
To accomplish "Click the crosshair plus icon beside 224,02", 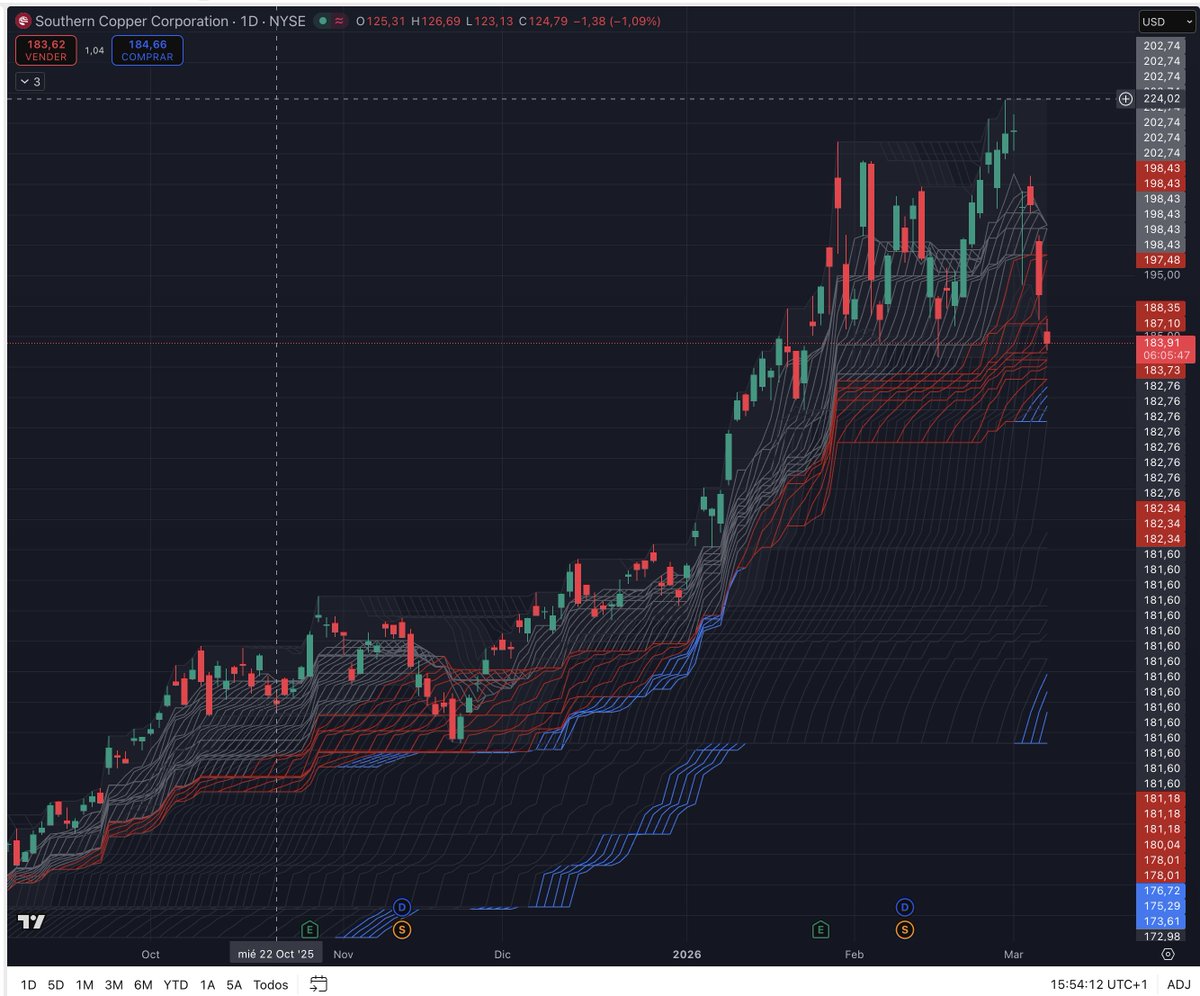I will pyautogui.click(x=1125, y=98).
